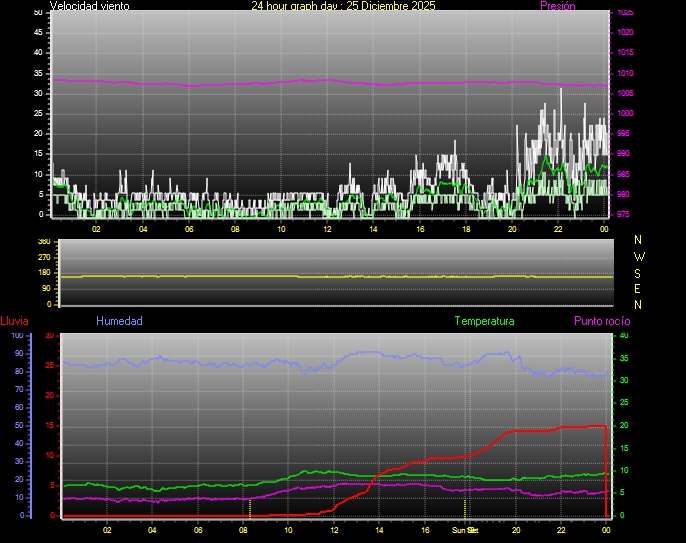Click the top 'N' compass direction letter
The image size is (686, 543).
coord(639,240)
